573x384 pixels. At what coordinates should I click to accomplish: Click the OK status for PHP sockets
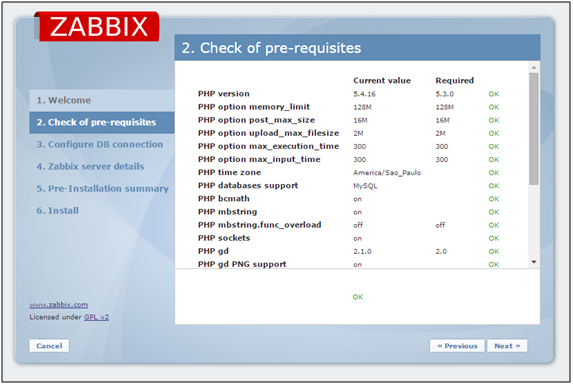point(494,238)
